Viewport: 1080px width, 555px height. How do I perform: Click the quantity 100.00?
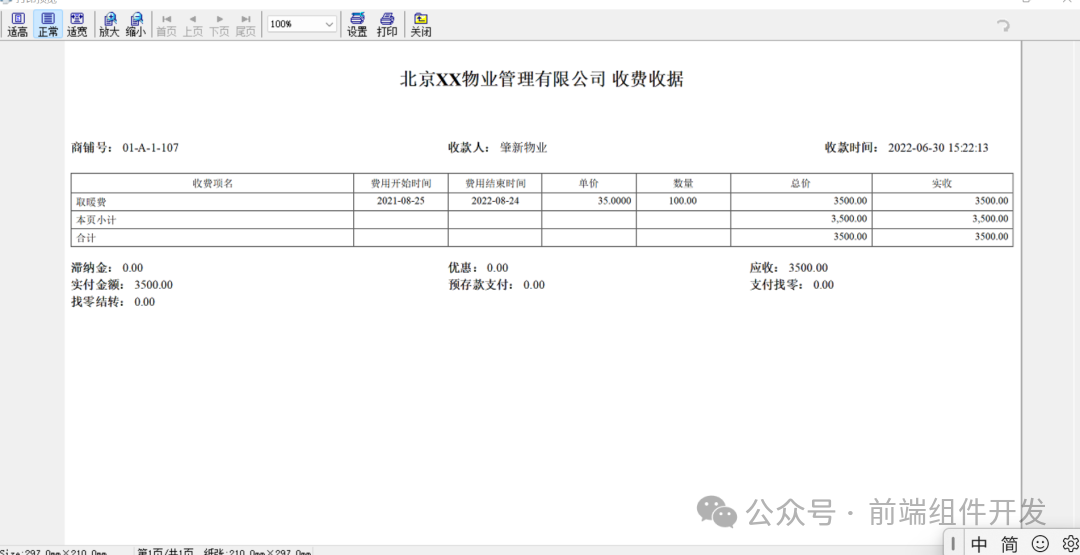pos(683,201)
